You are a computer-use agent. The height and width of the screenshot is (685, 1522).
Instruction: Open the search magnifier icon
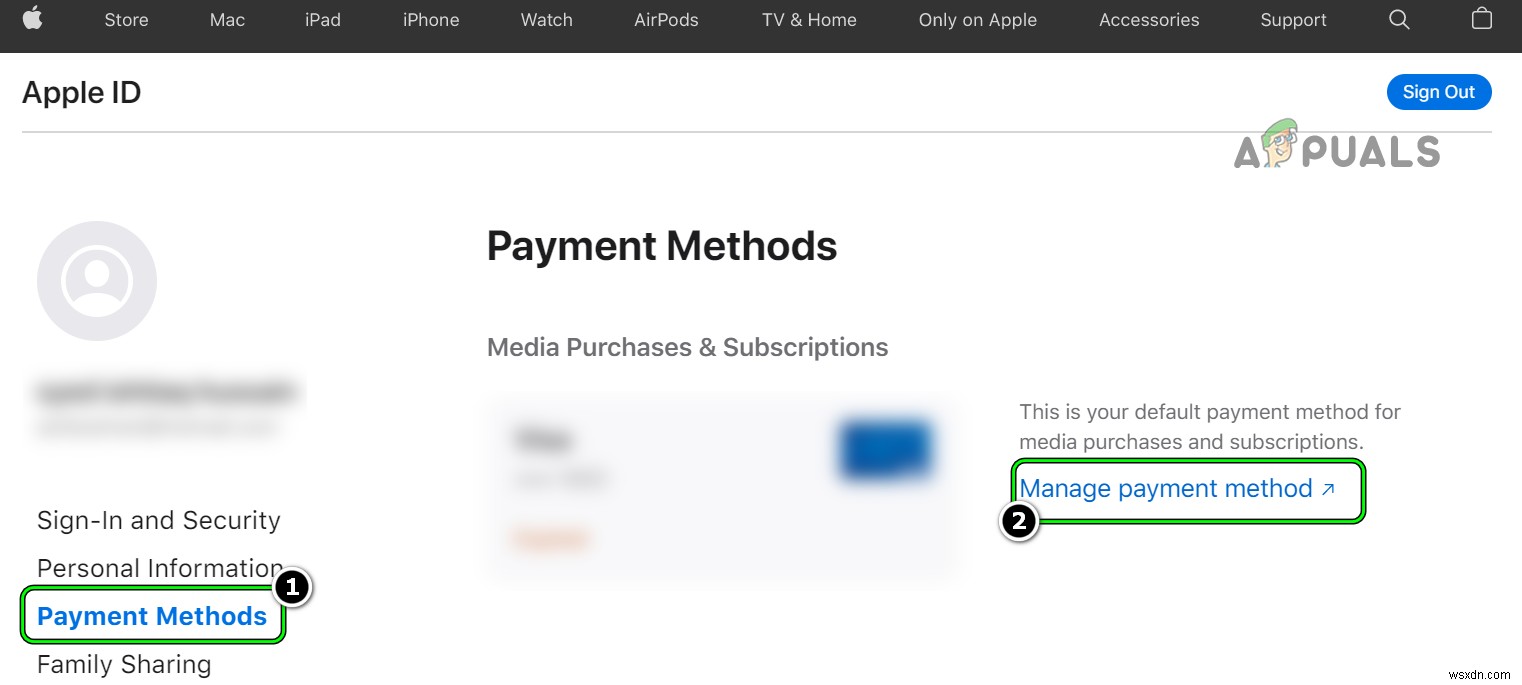pyautogui.click(x=1399, y=19)
